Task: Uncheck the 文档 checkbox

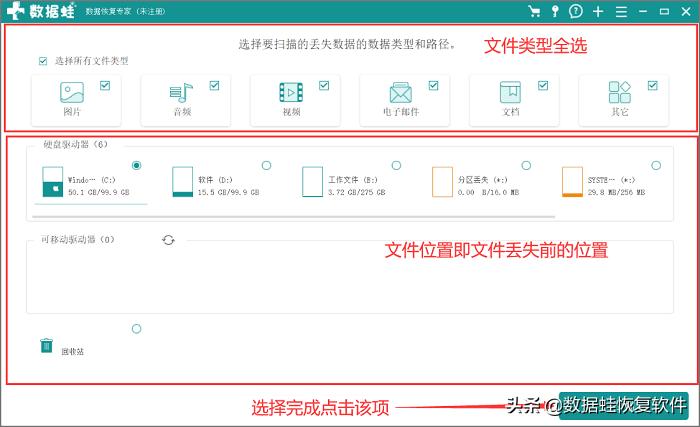Action: pyautogui.click(x=543, y=85)
